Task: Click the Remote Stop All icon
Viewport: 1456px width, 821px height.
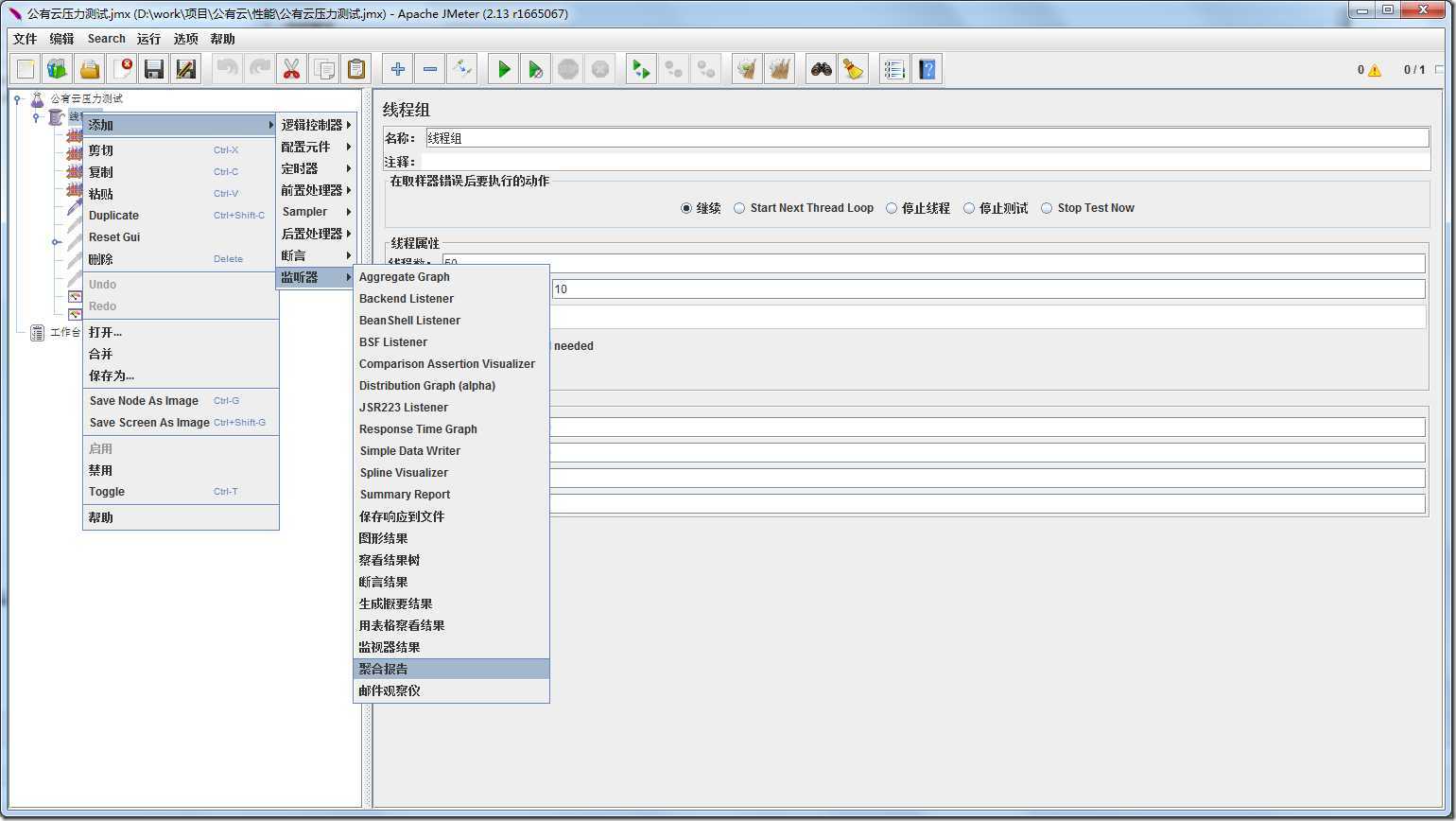Action: click(674, 69)
